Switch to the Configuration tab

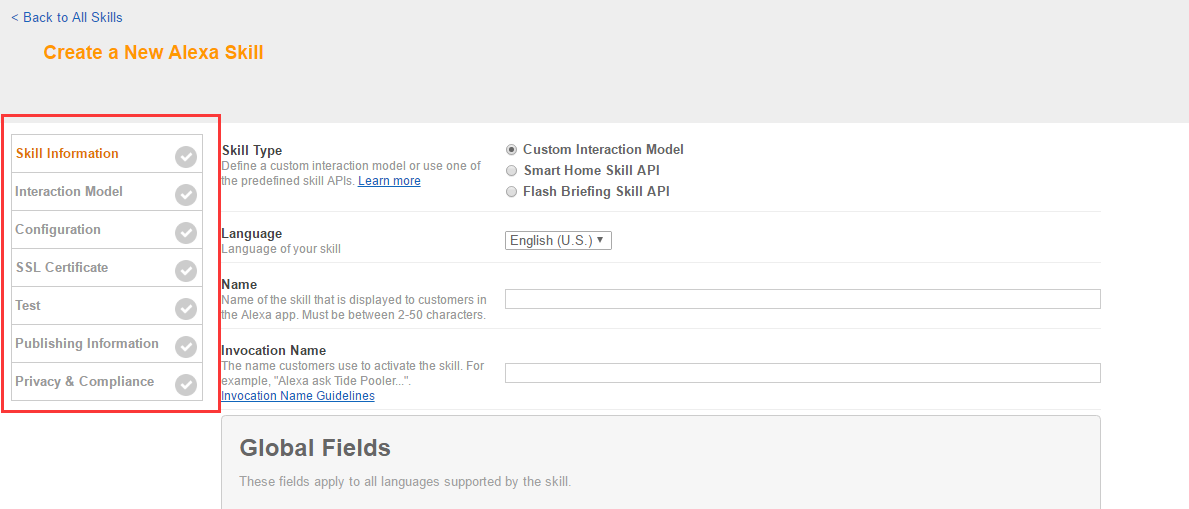(58, 230)
